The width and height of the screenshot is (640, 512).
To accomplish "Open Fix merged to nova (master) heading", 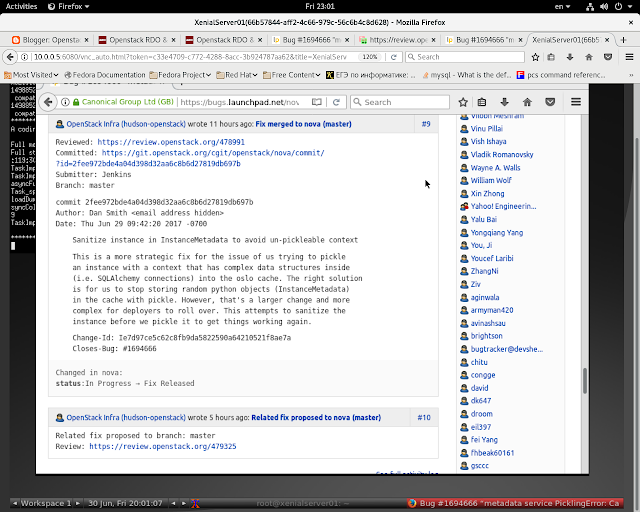I will 303,124.
